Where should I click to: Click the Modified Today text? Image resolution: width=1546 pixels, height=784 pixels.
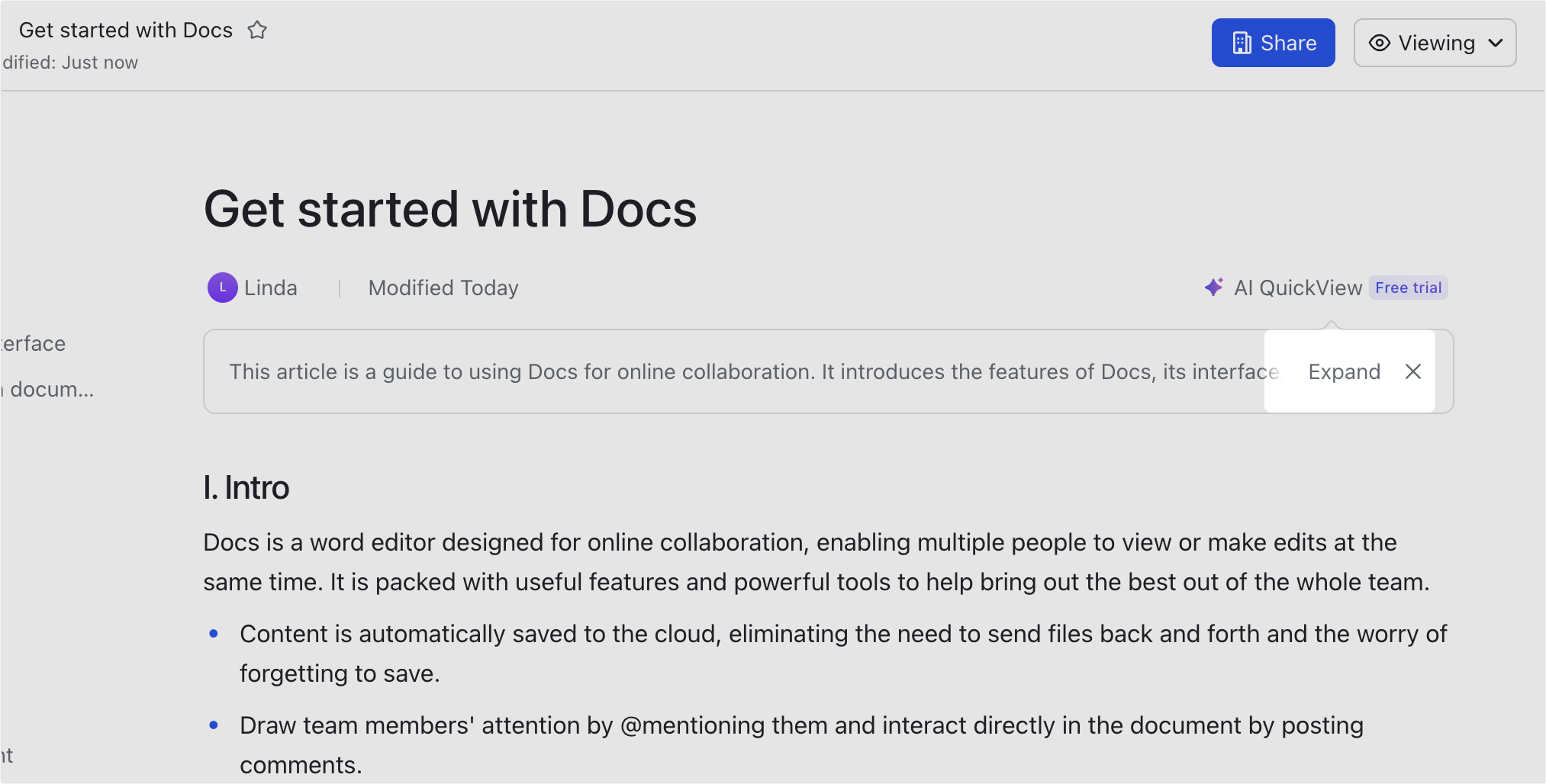pyautogui.click(x=443, y=288)
